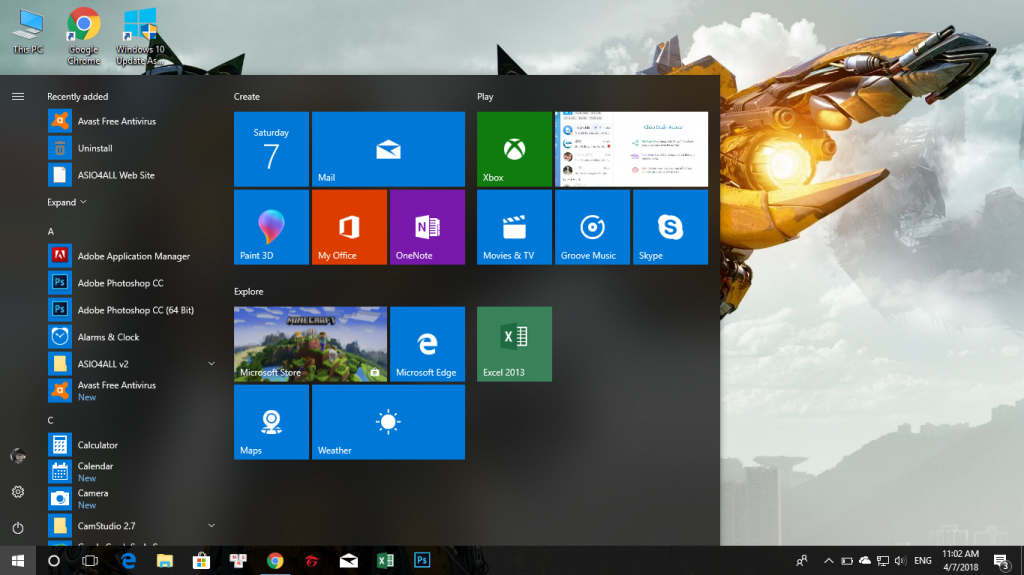The image size is (1024, 575).
Task: Open Groove Music tile
Action: click(592, 227)
